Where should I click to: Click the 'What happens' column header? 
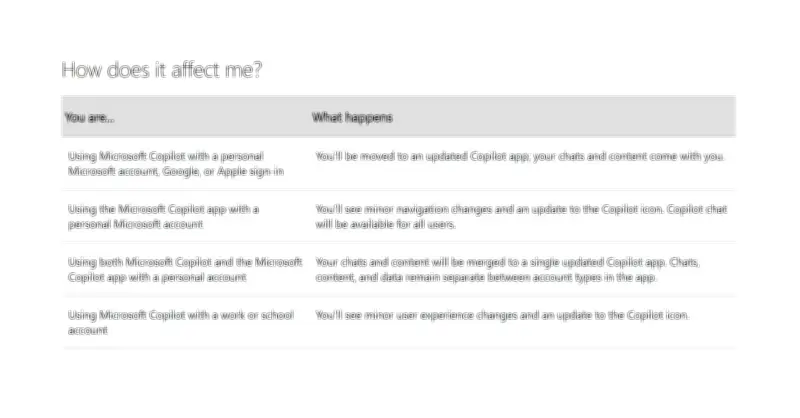coord(352,117)
